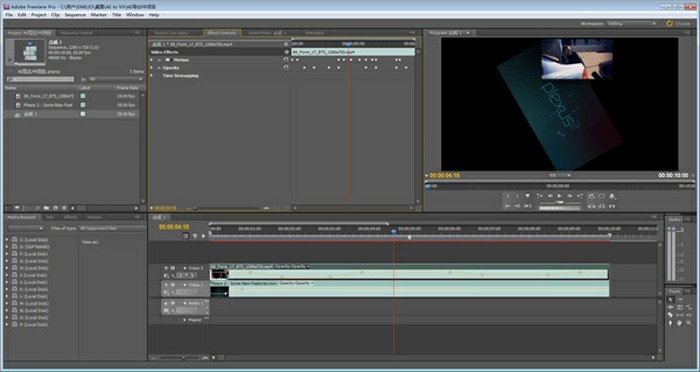Click the Add Marker icon in Program monitor

[528, 196]
